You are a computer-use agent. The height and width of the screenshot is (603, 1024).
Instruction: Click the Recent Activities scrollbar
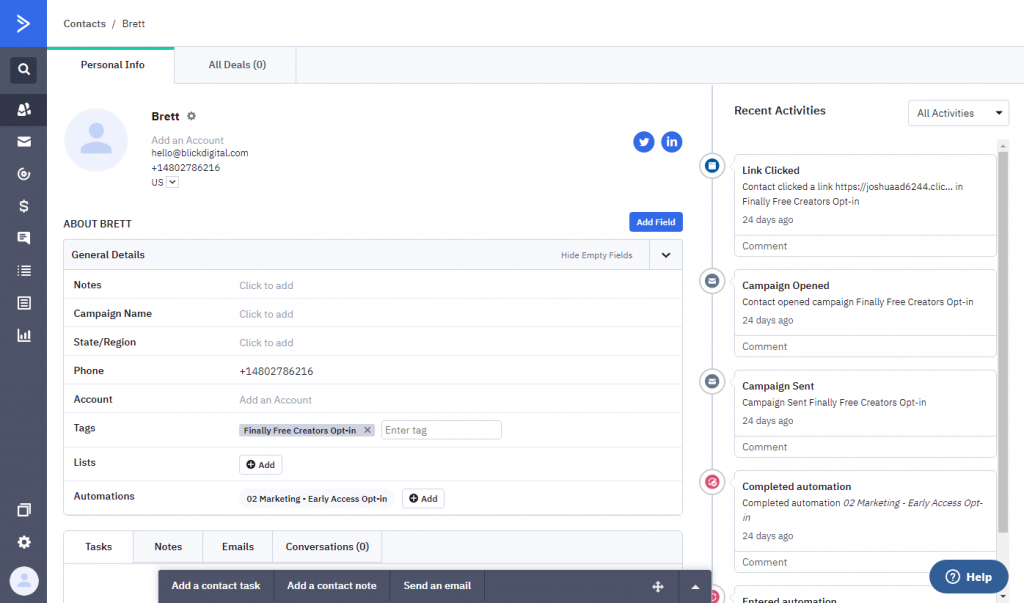(x=1003, y=342)
